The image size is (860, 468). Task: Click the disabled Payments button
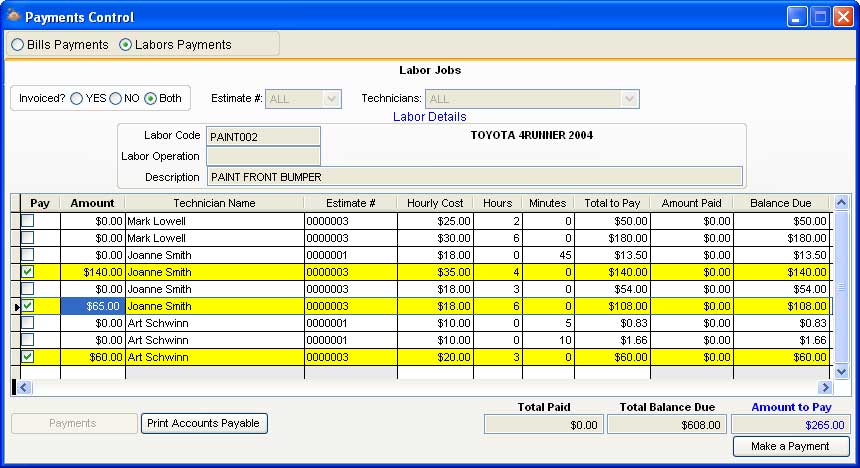pos(73,424)
